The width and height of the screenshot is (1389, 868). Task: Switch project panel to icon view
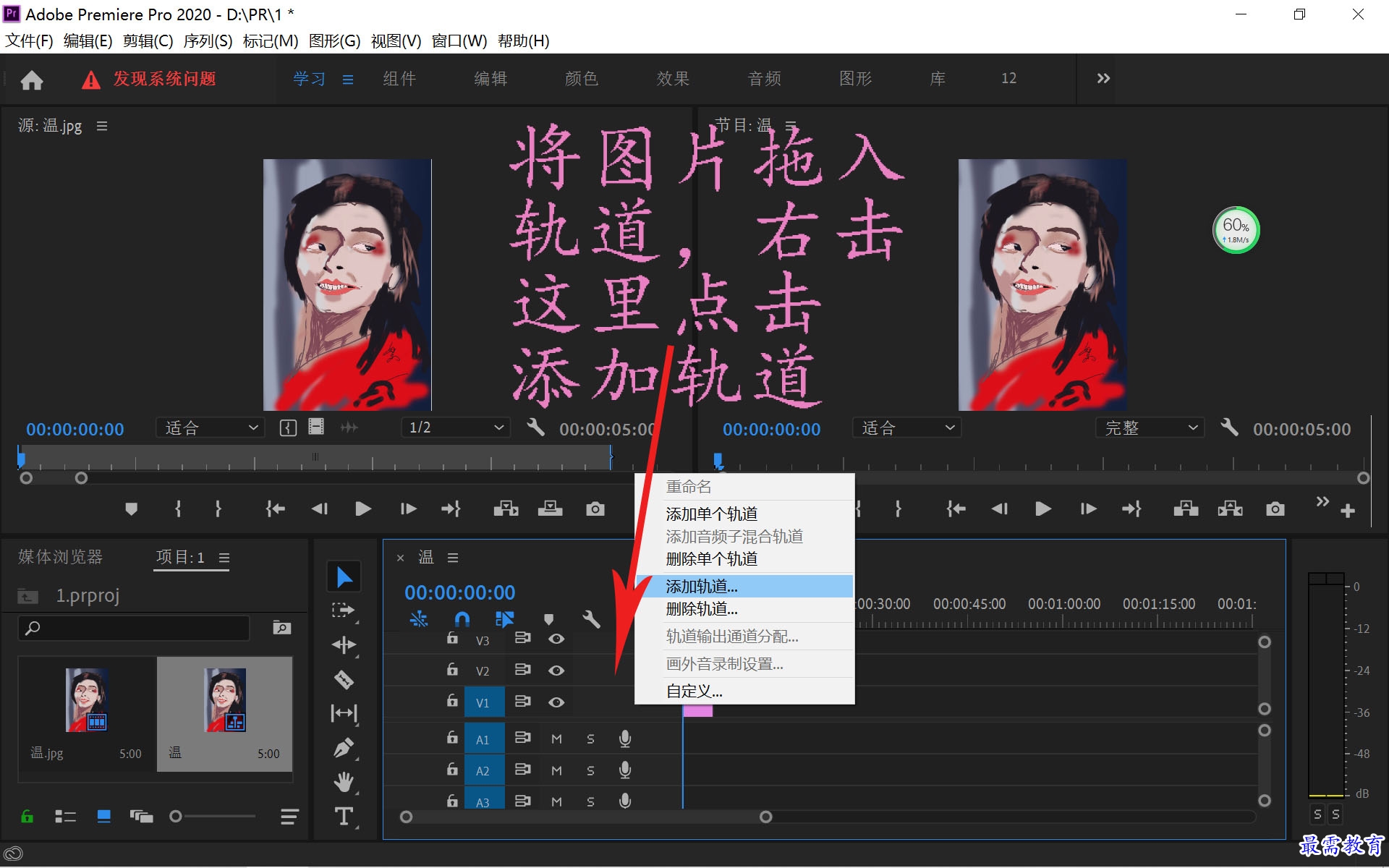click(103, 817)
